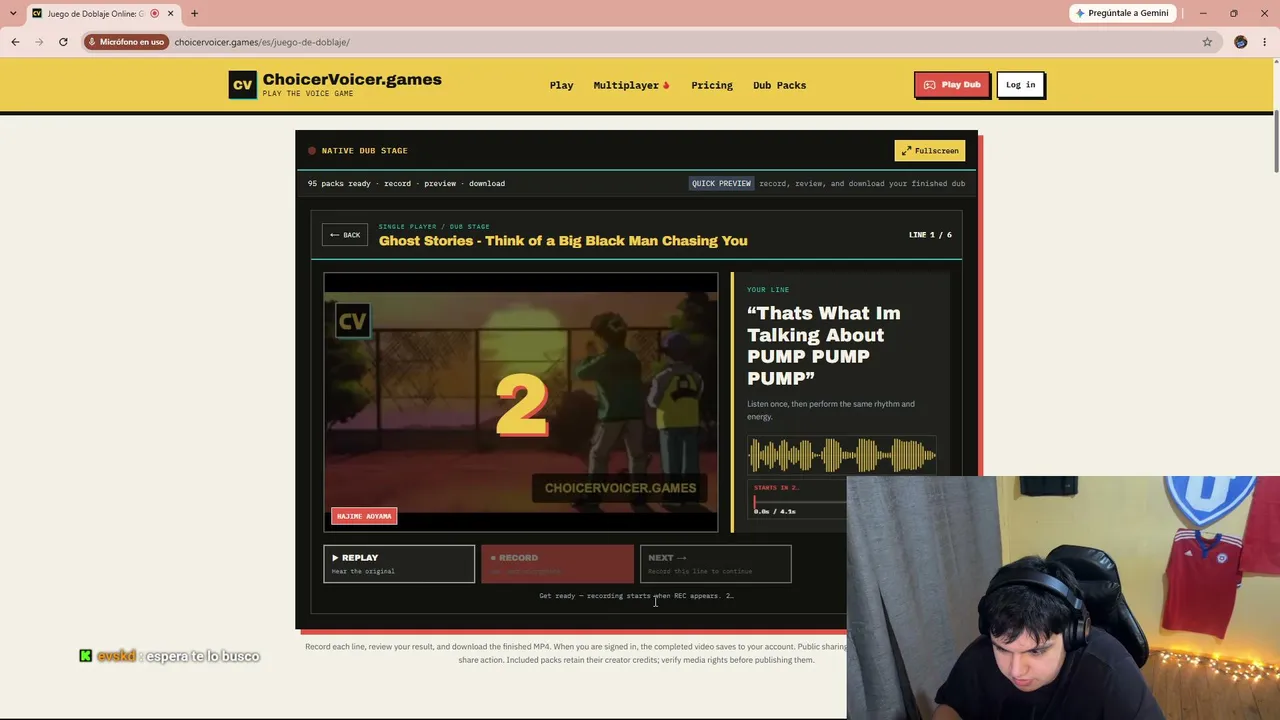Open the Micrófono en uso indicator
This screenshot has height=720, width=1280.
coord(126,42)
